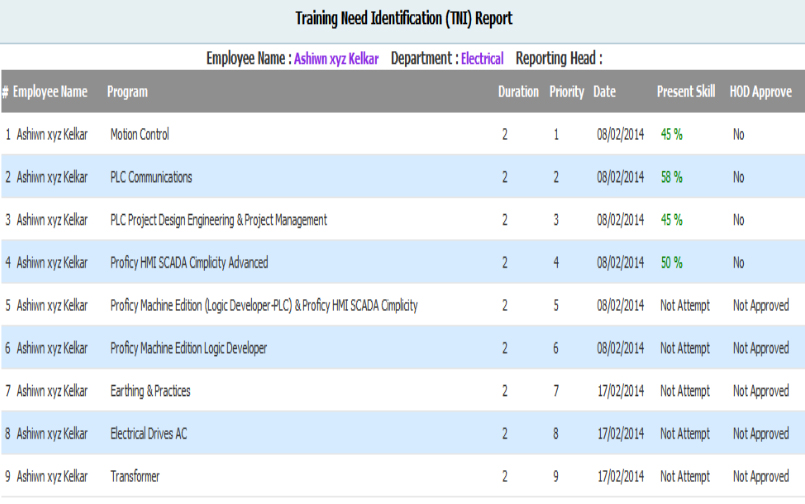
Task: Click the Reporting Head label
Action: [x=559, y=59]
